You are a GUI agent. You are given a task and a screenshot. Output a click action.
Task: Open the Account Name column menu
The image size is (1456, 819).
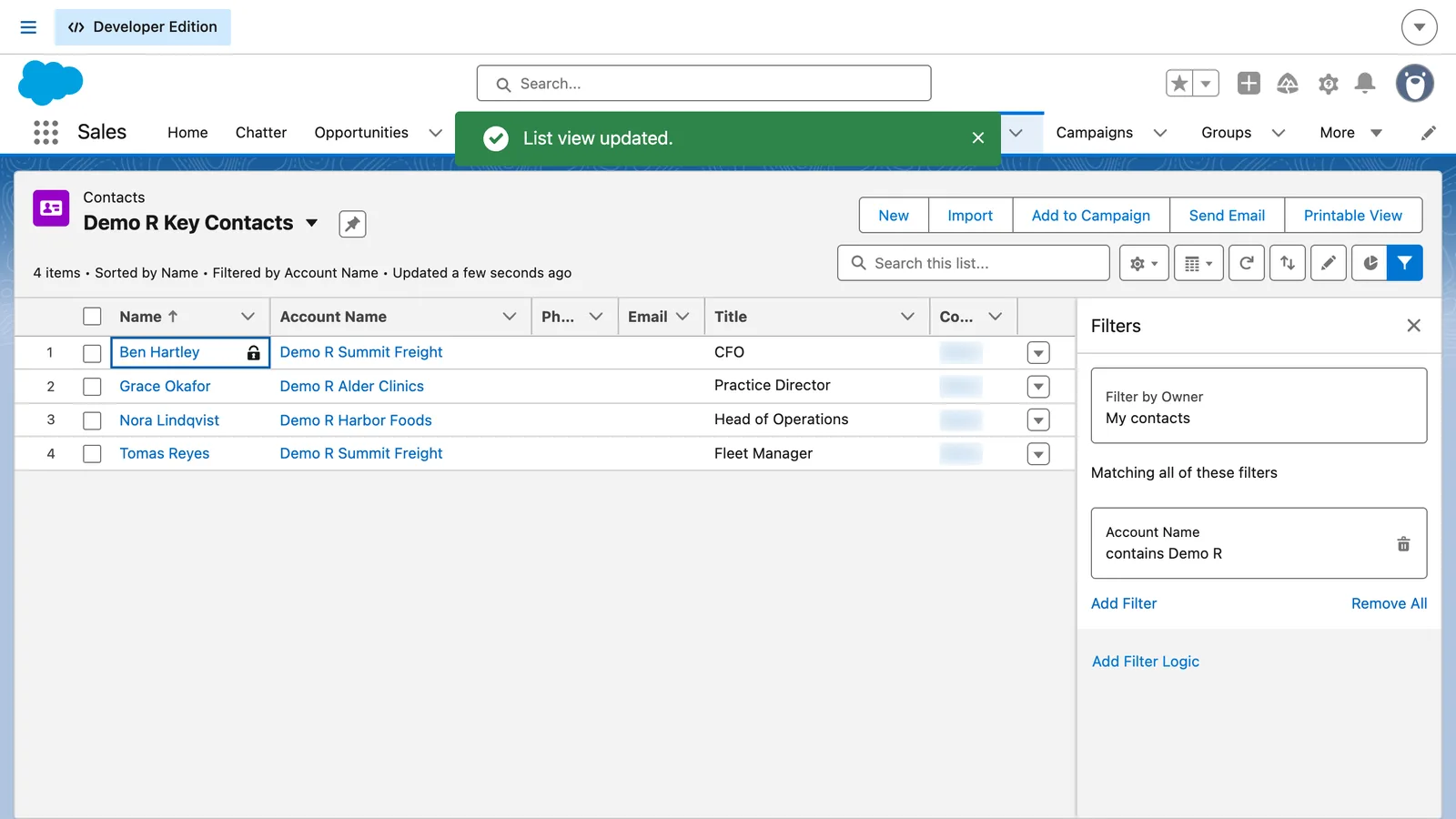click(x=510, y=317)
